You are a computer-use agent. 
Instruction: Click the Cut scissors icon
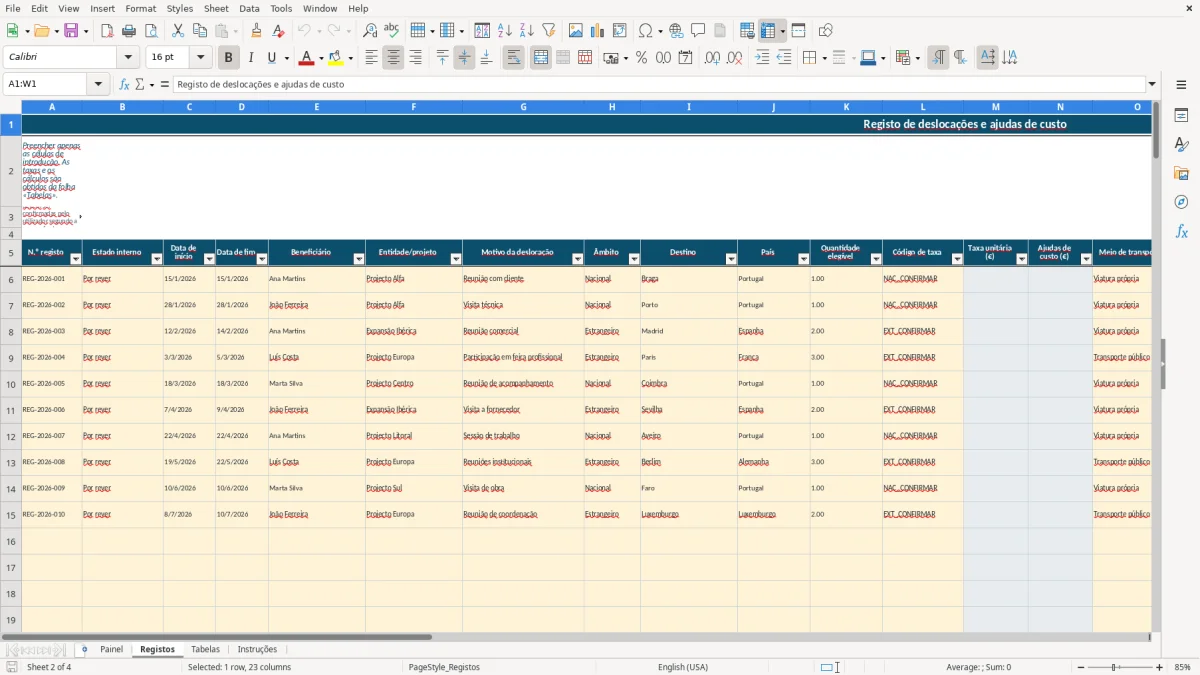pos(178,31)
